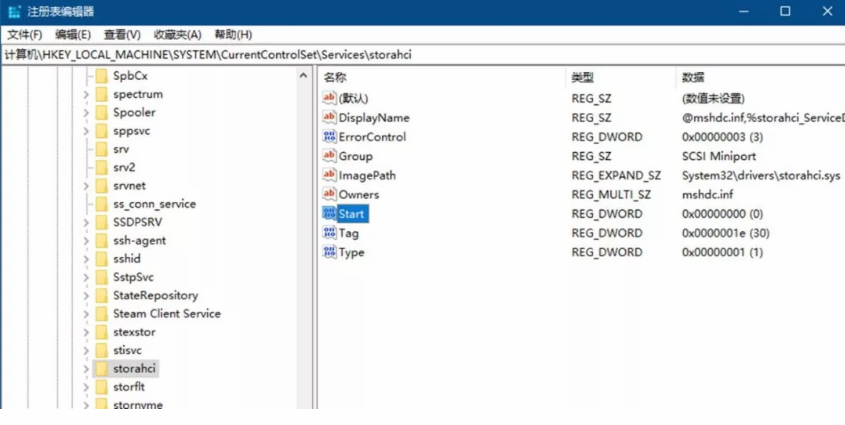Expand the Steam Client Service node

coord(86,314)
